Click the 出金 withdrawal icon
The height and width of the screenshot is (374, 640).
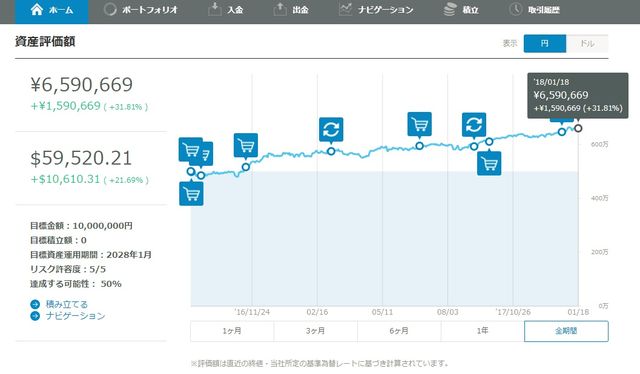click(280, 9)
